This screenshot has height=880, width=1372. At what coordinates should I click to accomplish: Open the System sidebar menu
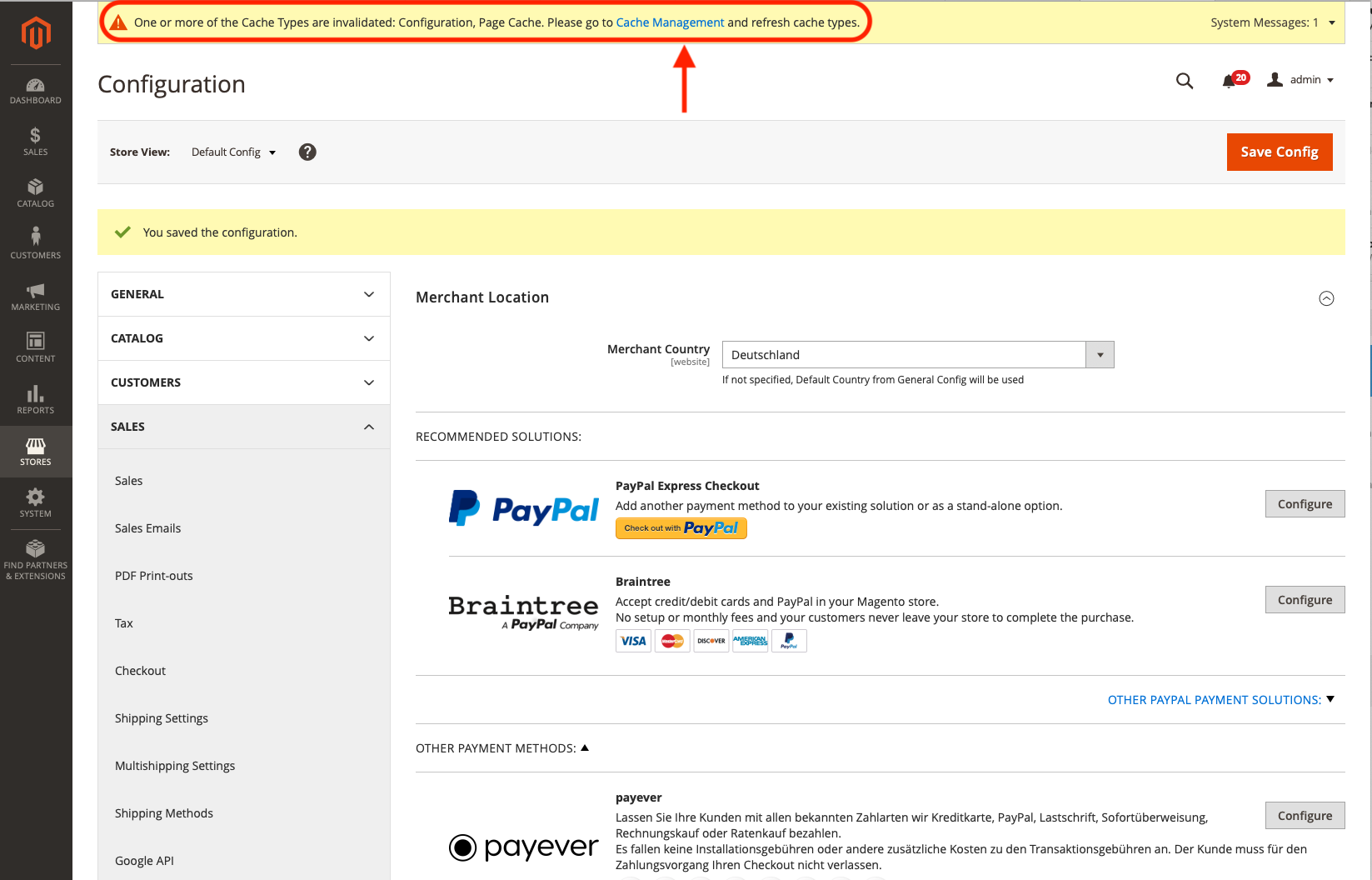36,503
